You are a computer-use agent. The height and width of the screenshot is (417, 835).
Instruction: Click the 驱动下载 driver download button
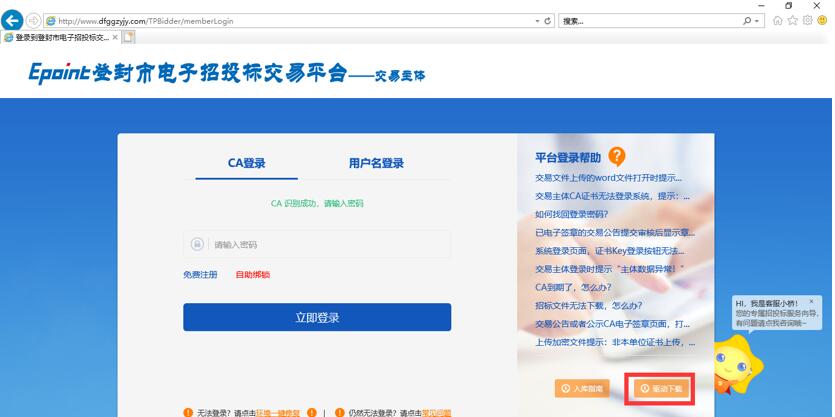(x=659, y=388)
